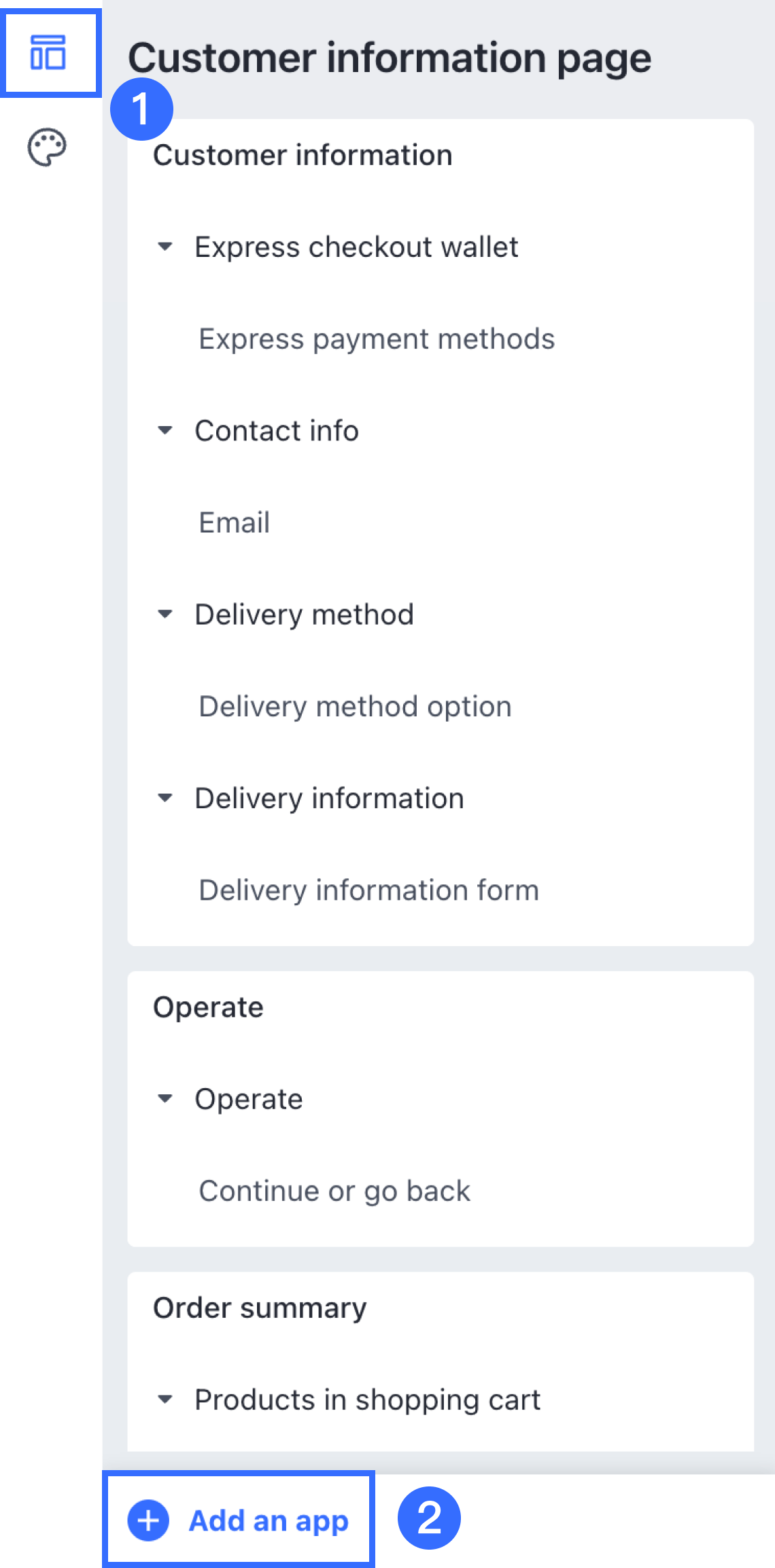Image resolution: width=775 pixels, height=1568 pixels.
Task: Select Express payment methods item
Action: [377, 339]
